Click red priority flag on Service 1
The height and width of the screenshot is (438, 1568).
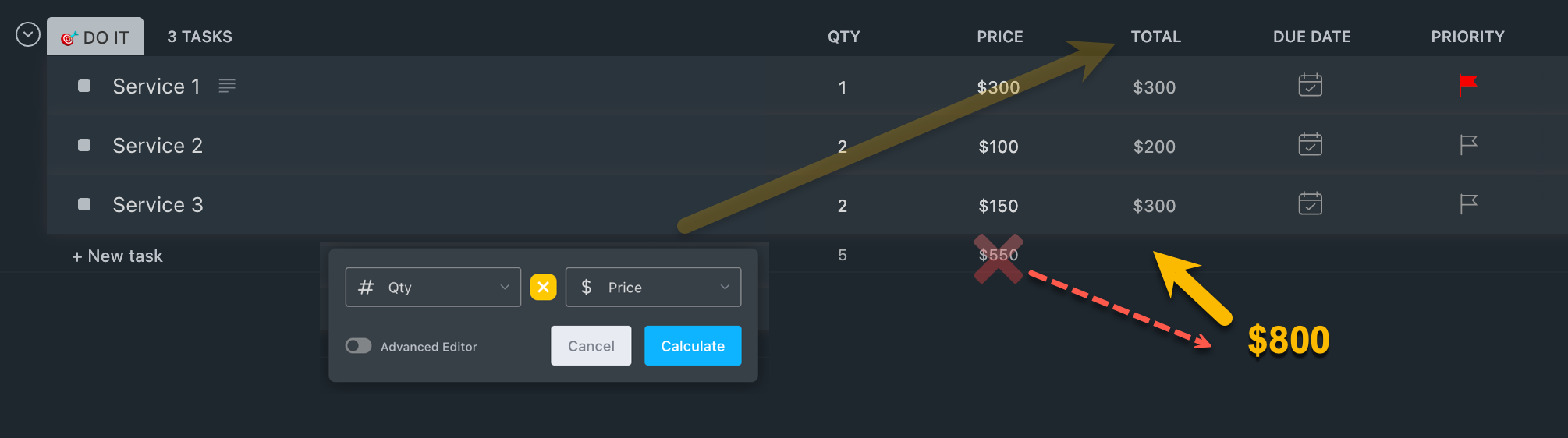[x=1468, y=85]
